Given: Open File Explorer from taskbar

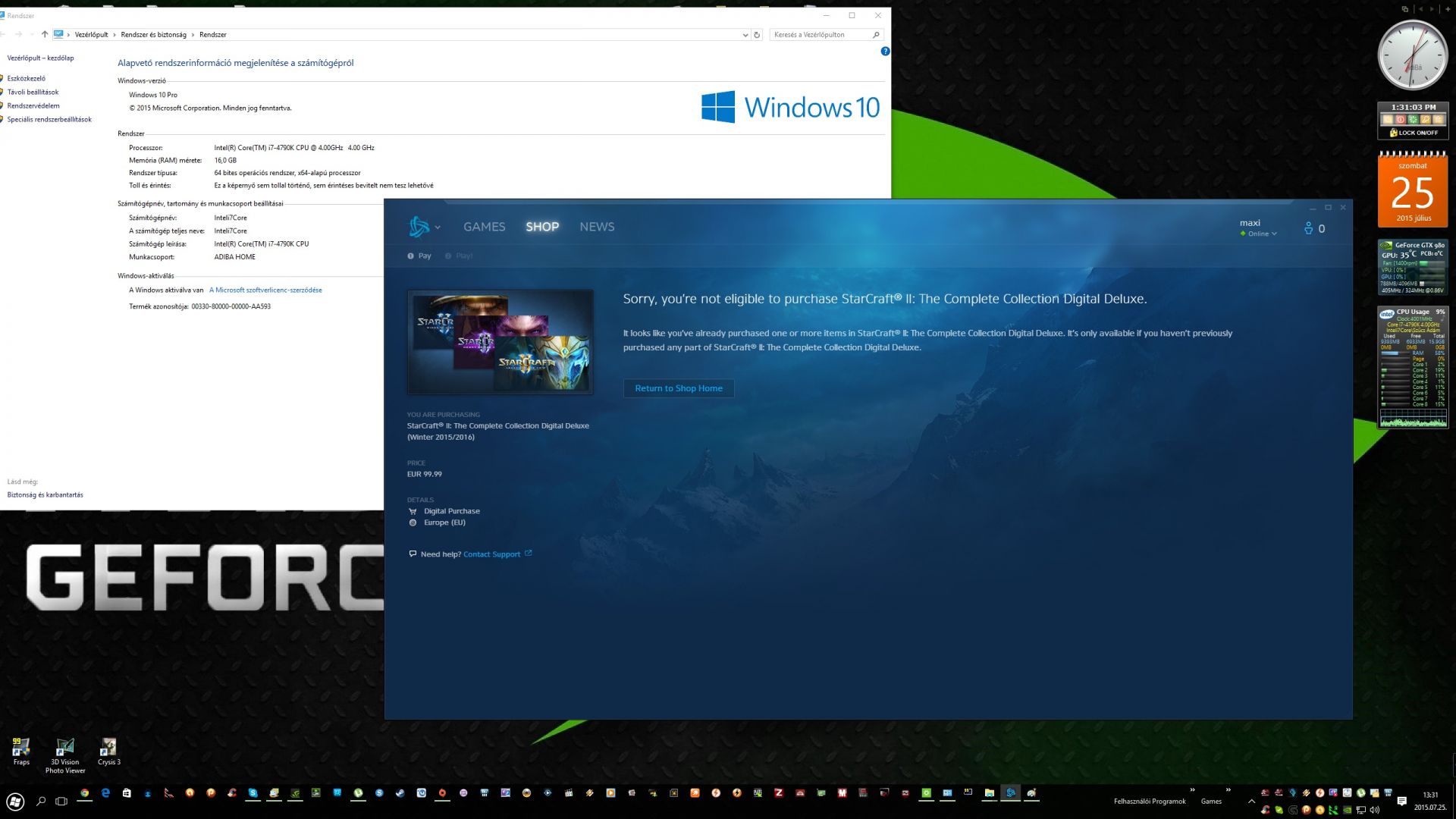Looking at the screenshot, I should point(989,793).
